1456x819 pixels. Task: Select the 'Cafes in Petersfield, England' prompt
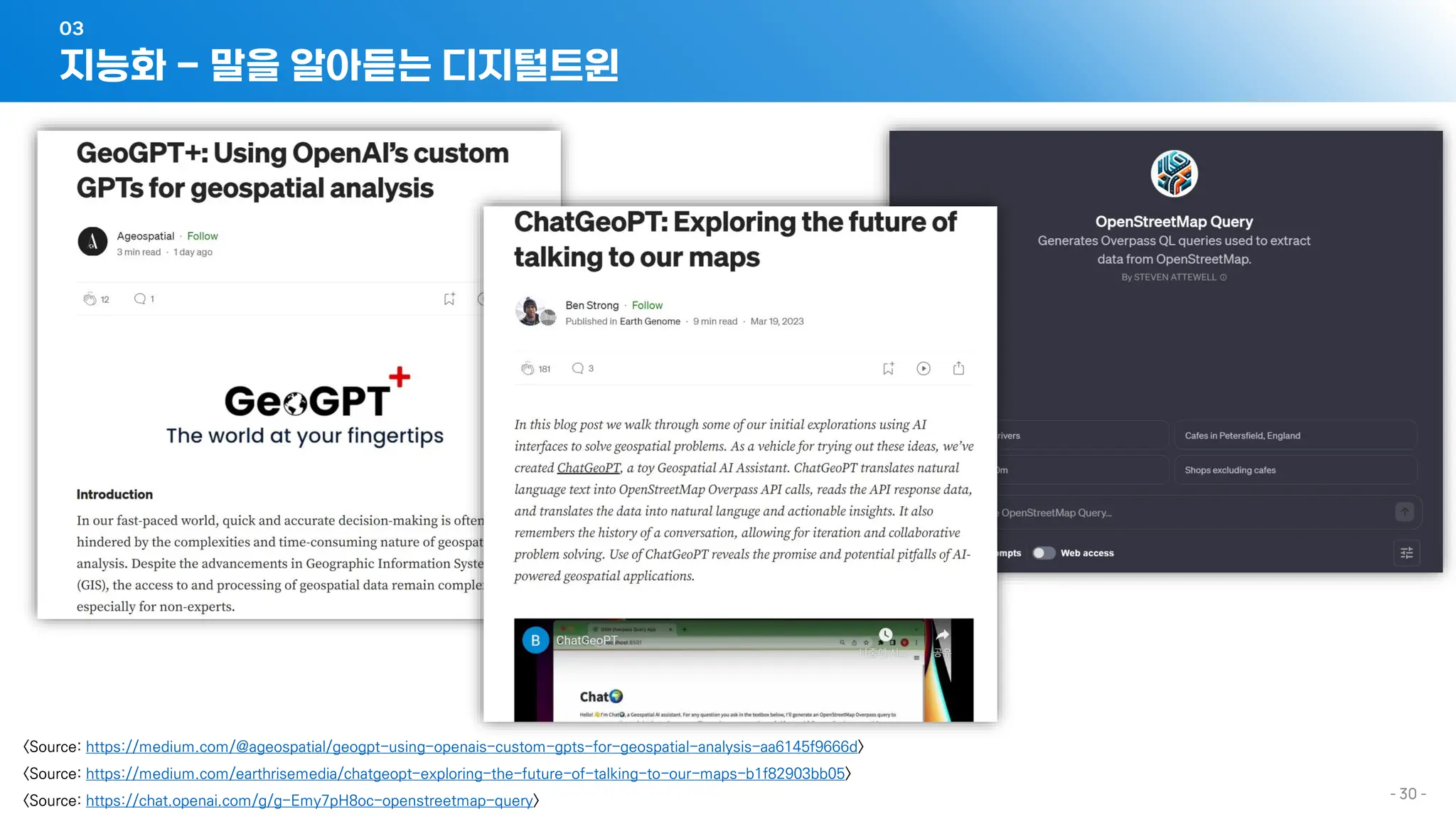[1295, 436]
